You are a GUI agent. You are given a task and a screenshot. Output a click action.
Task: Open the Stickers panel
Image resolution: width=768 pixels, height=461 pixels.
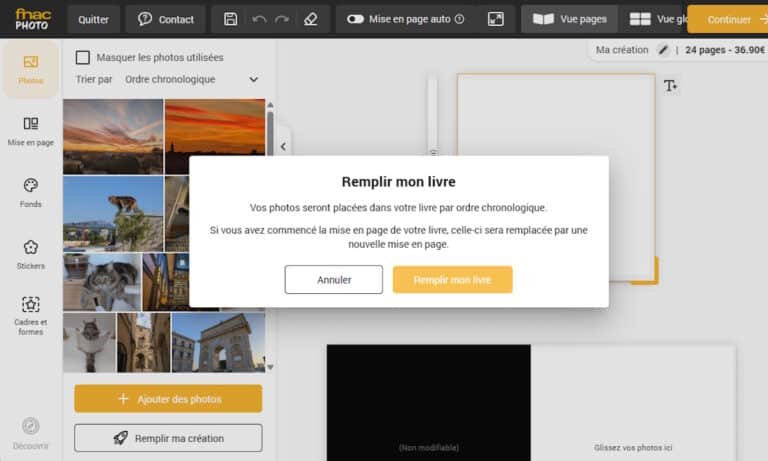point(30,255)
